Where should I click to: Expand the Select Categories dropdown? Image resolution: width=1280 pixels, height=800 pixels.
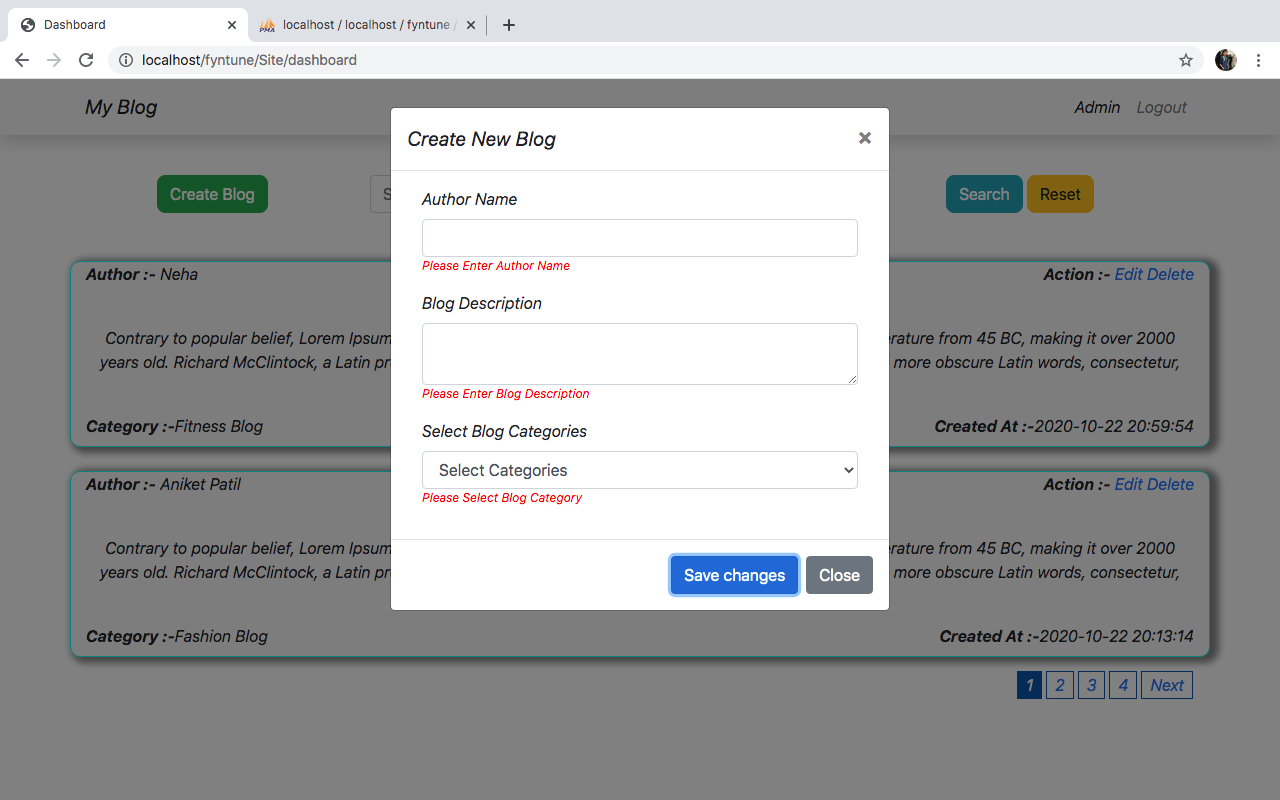coord(640,470)
